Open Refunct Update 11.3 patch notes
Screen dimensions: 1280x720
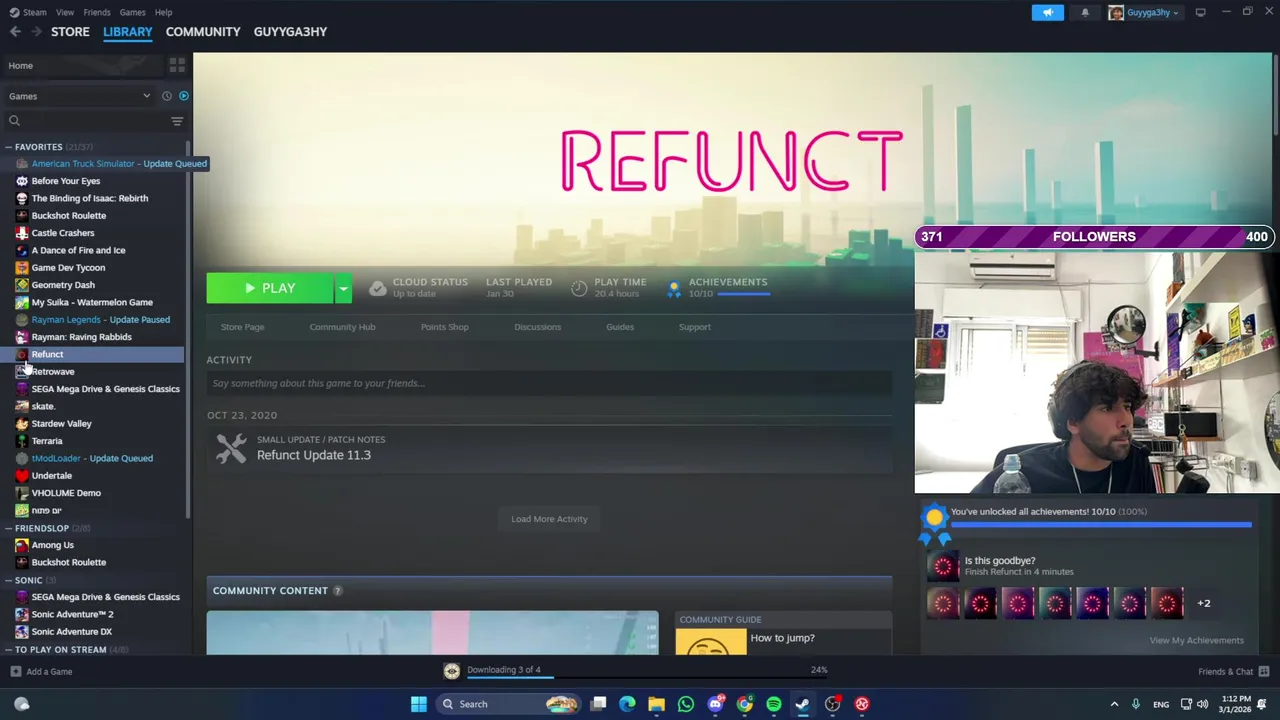(313, 455)
